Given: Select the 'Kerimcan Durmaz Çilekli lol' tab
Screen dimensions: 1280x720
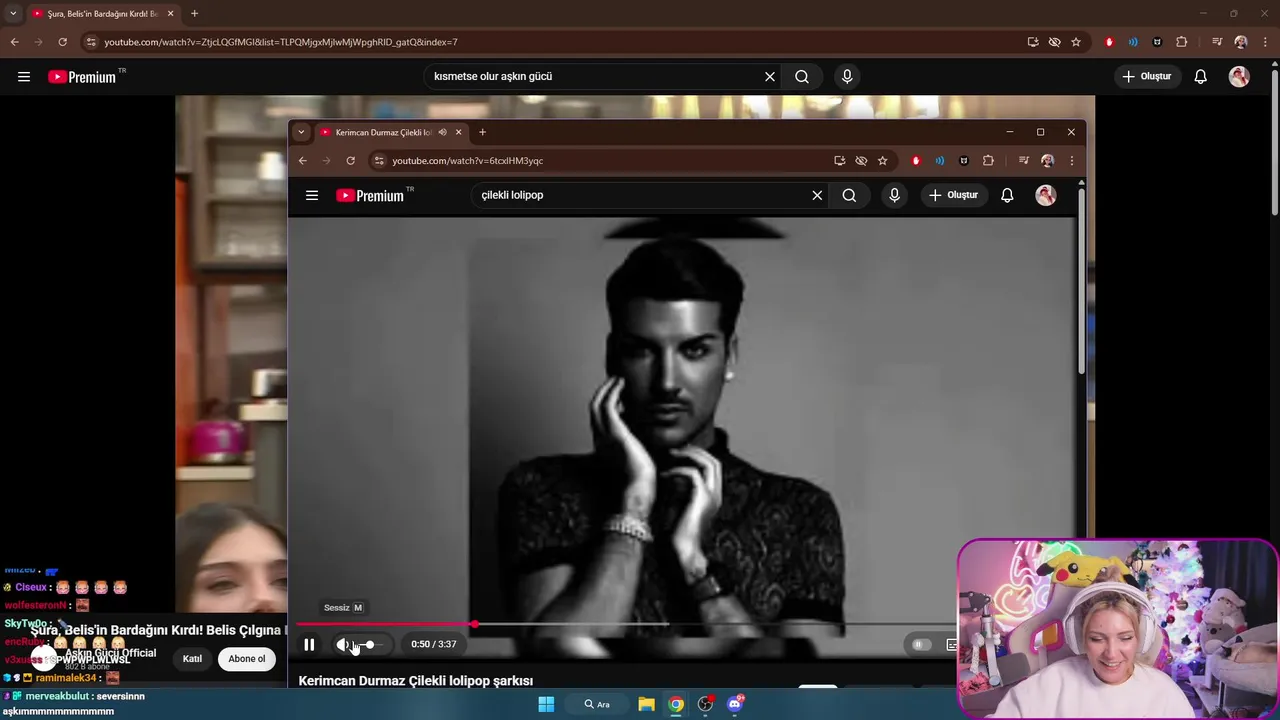Looking at the screenshot, I should pos(383,132).
